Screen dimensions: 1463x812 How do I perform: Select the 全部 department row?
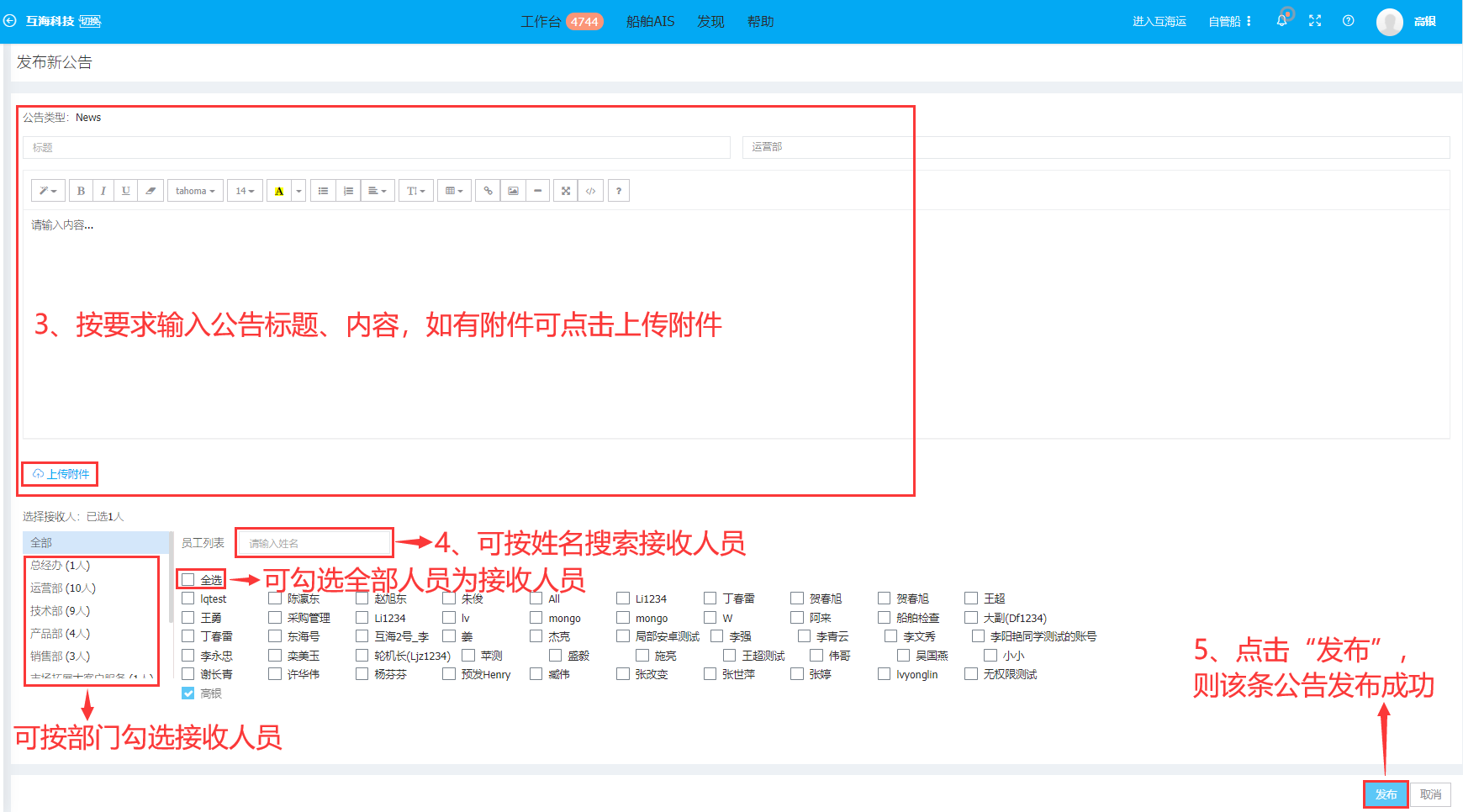96,542
